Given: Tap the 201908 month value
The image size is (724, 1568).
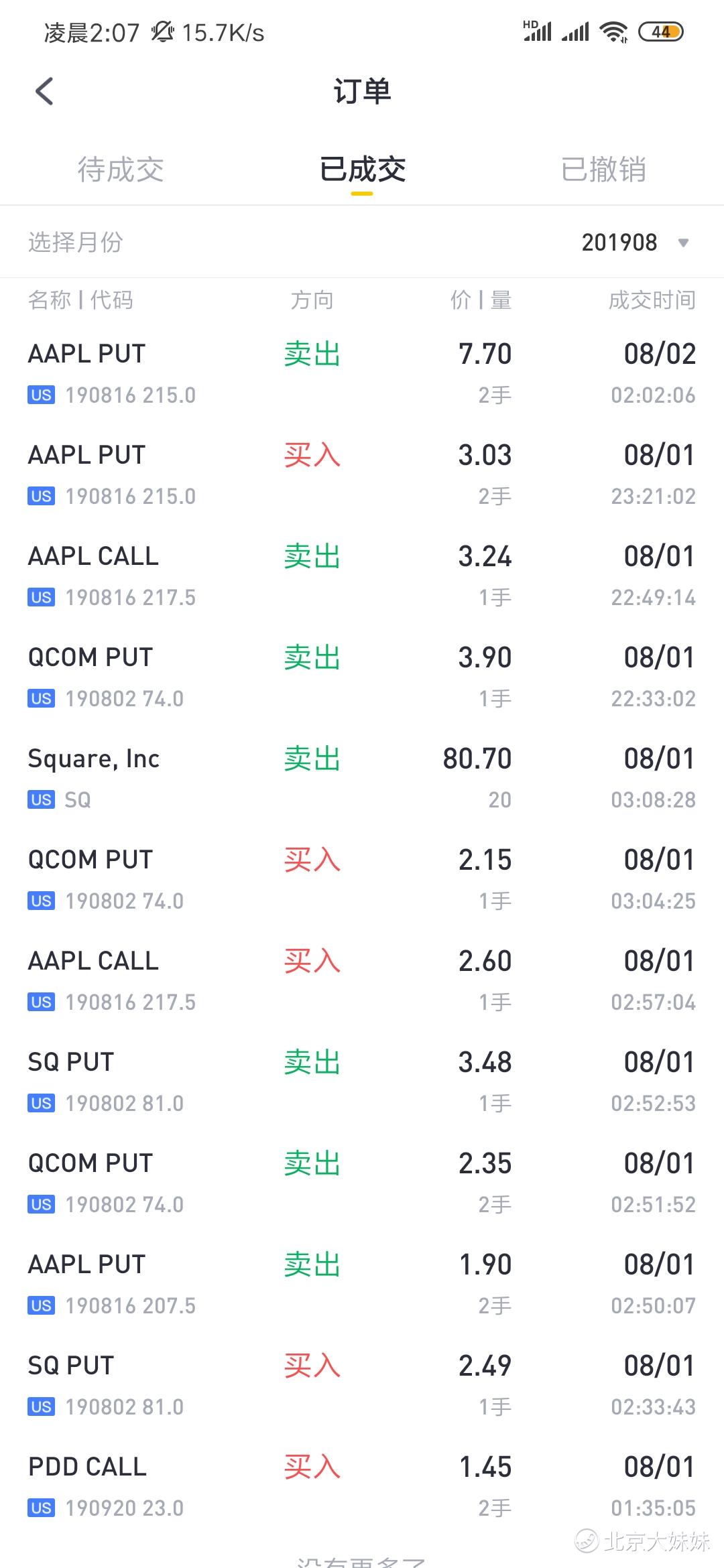Looking at the screenshot, I should 619,243.
